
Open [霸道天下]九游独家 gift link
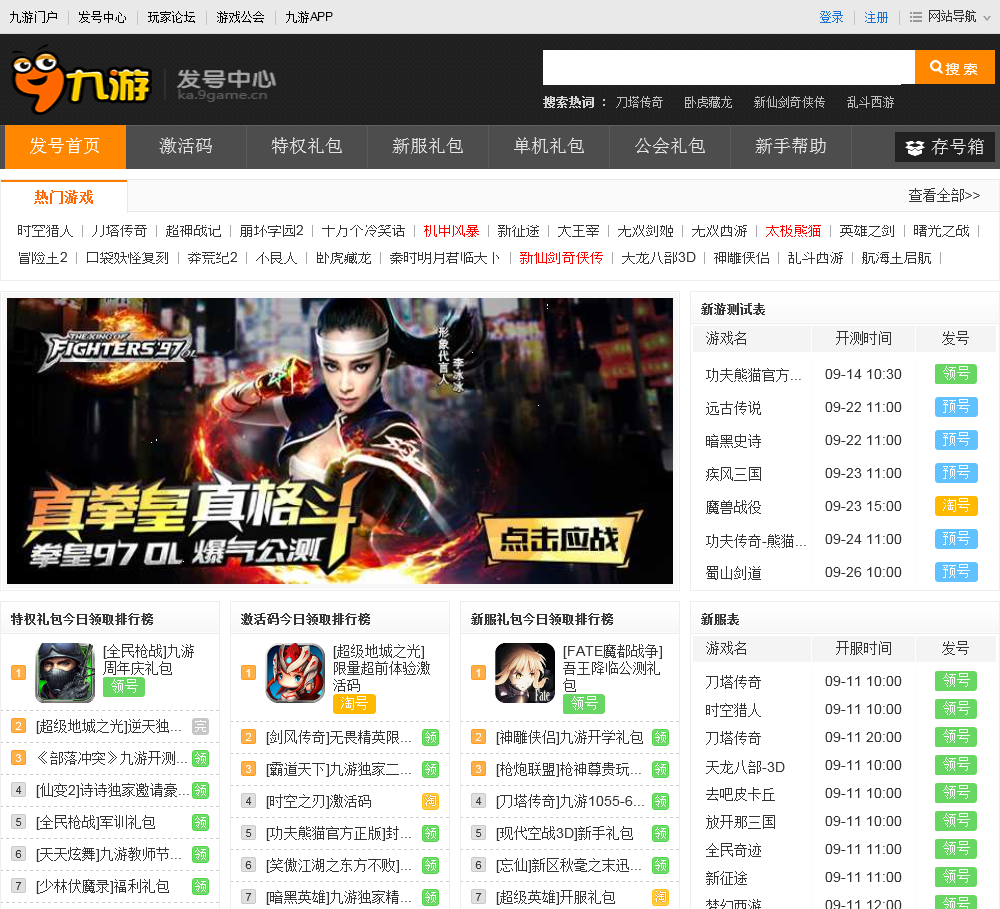(x=338, y=769)
